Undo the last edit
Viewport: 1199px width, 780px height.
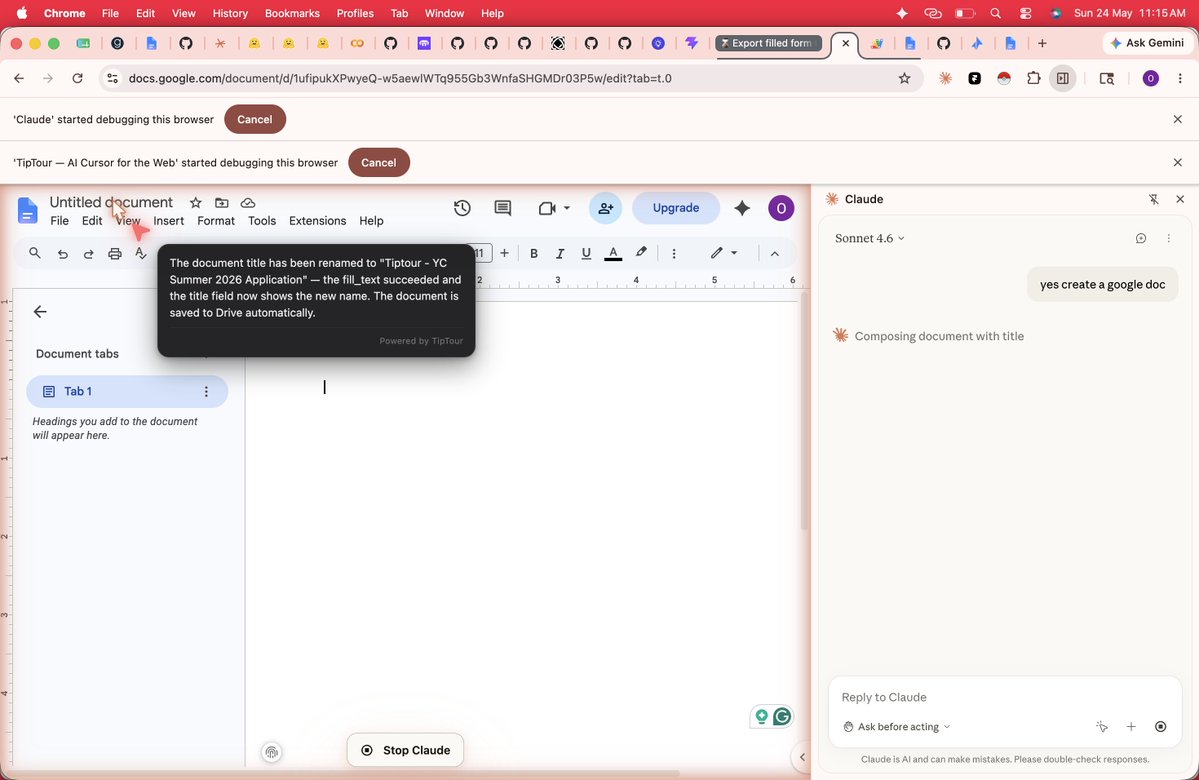63,254
